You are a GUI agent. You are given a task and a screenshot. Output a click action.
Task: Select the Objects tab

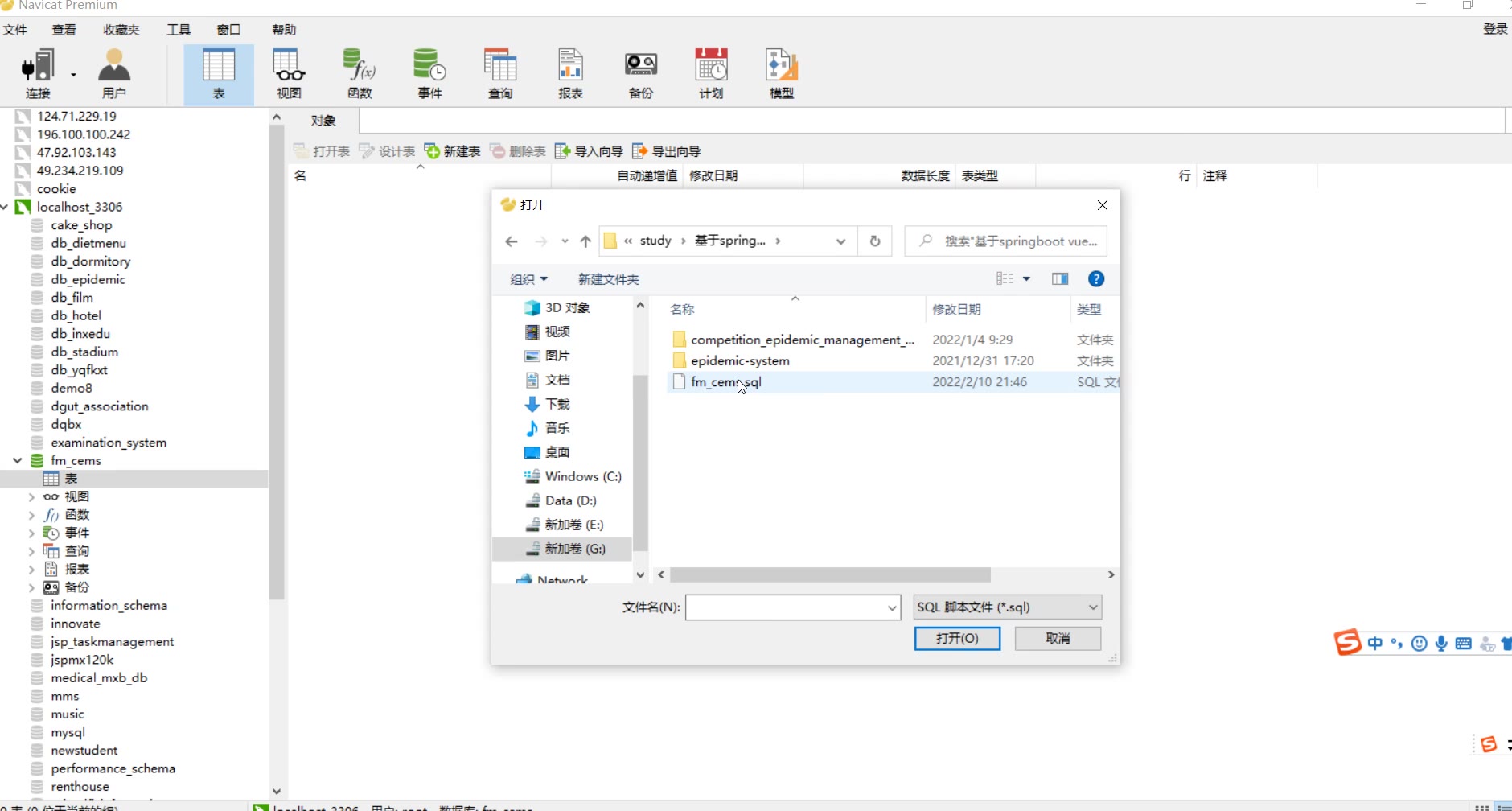pyautogui.click(x=323, y=121)
